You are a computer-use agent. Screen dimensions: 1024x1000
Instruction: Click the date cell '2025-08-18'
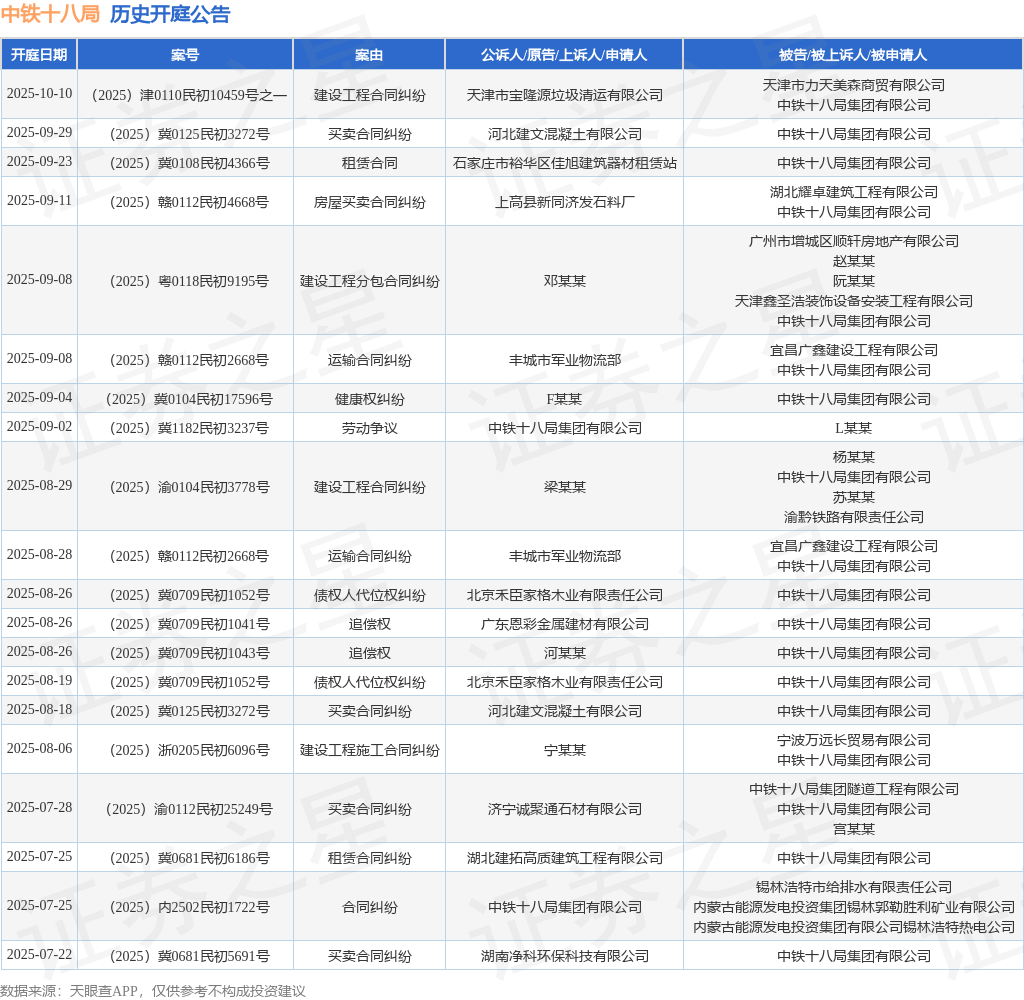39,709
